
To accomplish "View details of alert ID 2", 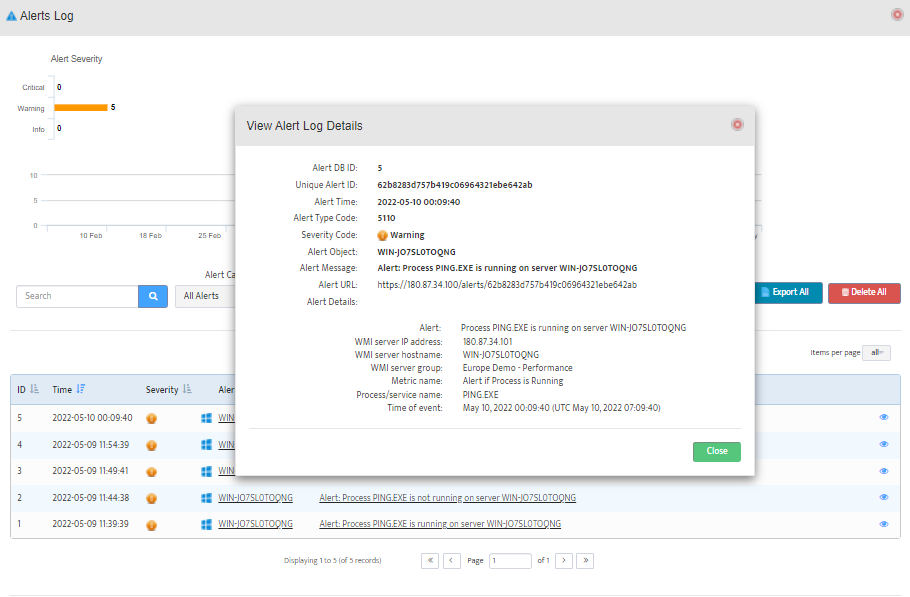I will click(x=884, y=497).
